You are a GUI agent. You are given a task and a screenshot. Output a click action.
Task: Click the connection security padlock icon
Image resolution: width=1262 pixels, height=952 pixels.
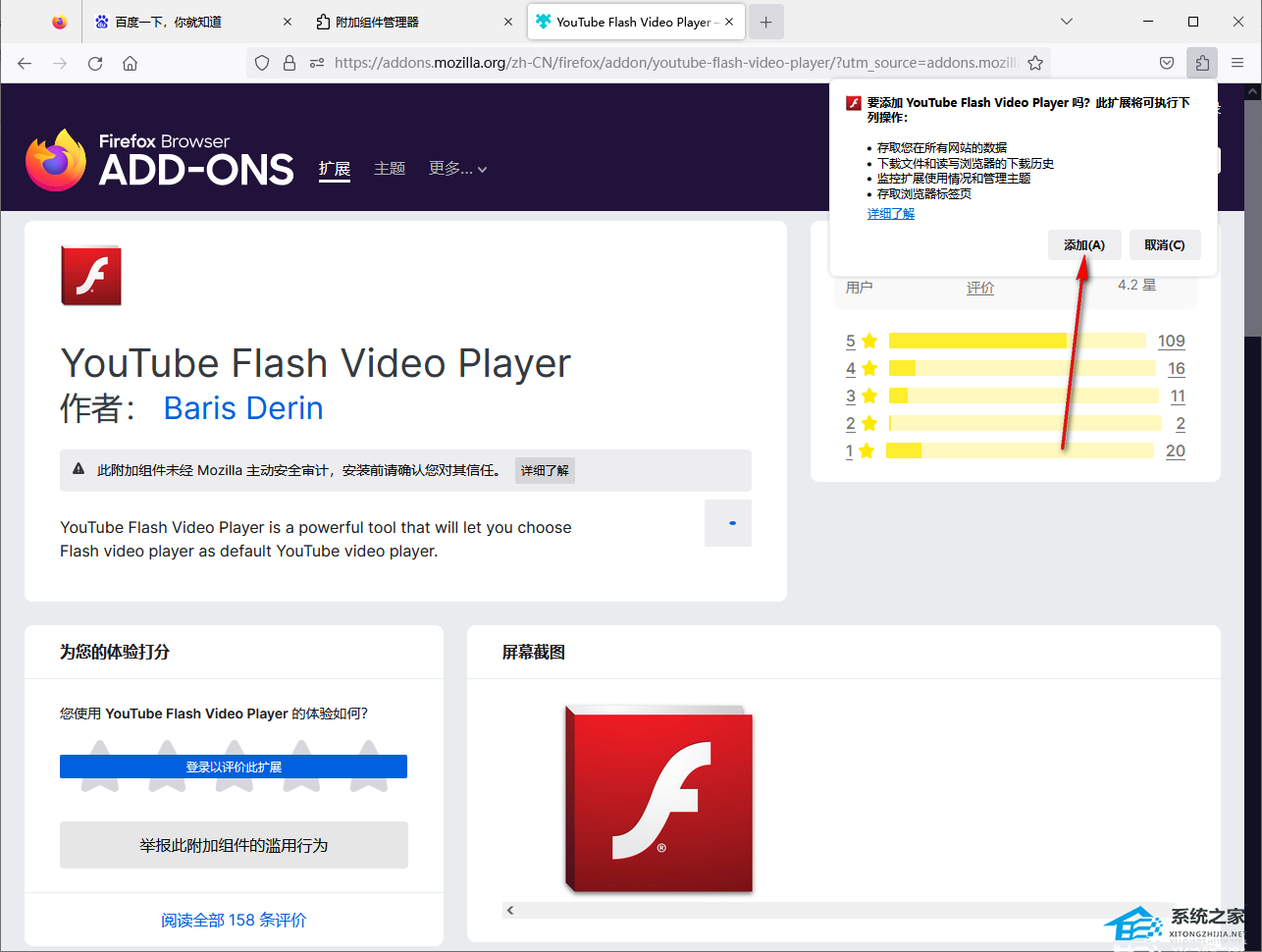[289, 62]
